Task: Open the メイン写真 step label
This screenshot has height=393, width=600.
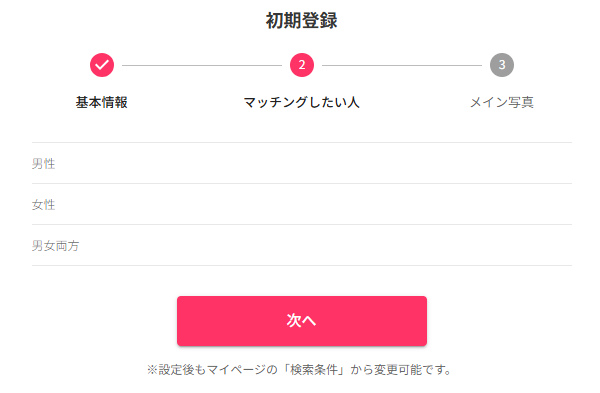Action: point(502,102)
